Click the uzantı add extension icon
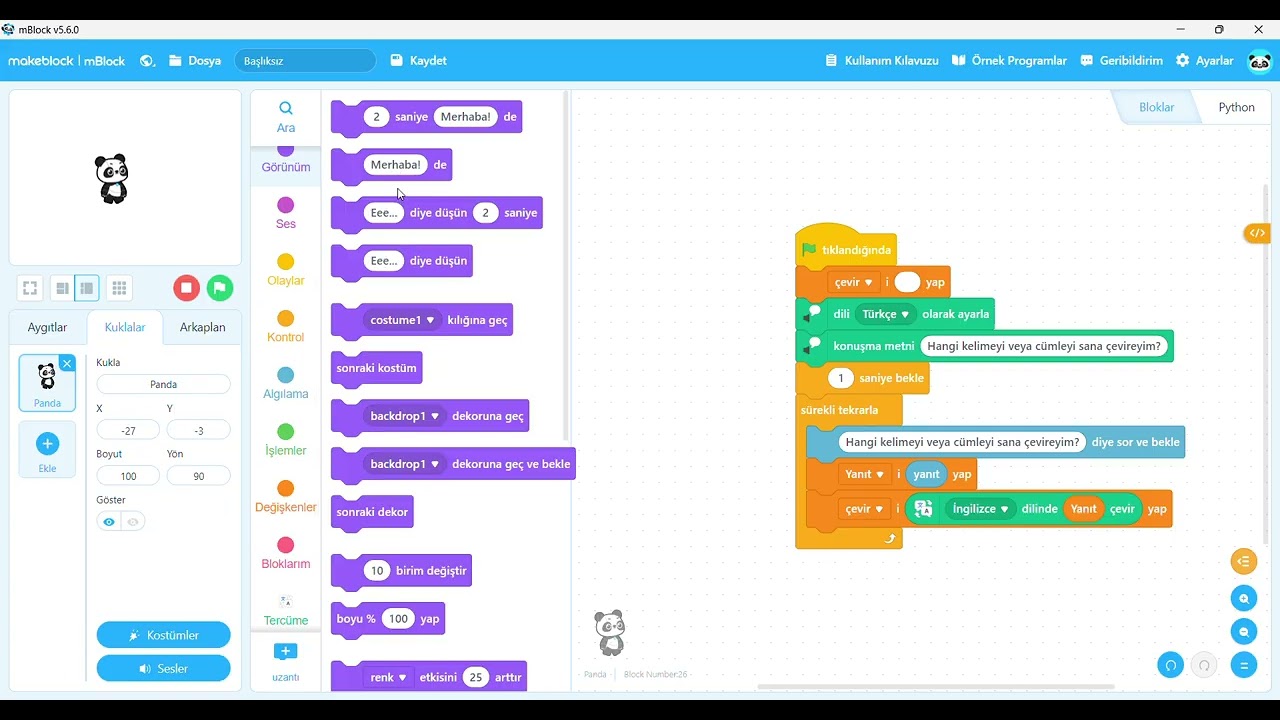 (x=285, y=652)
